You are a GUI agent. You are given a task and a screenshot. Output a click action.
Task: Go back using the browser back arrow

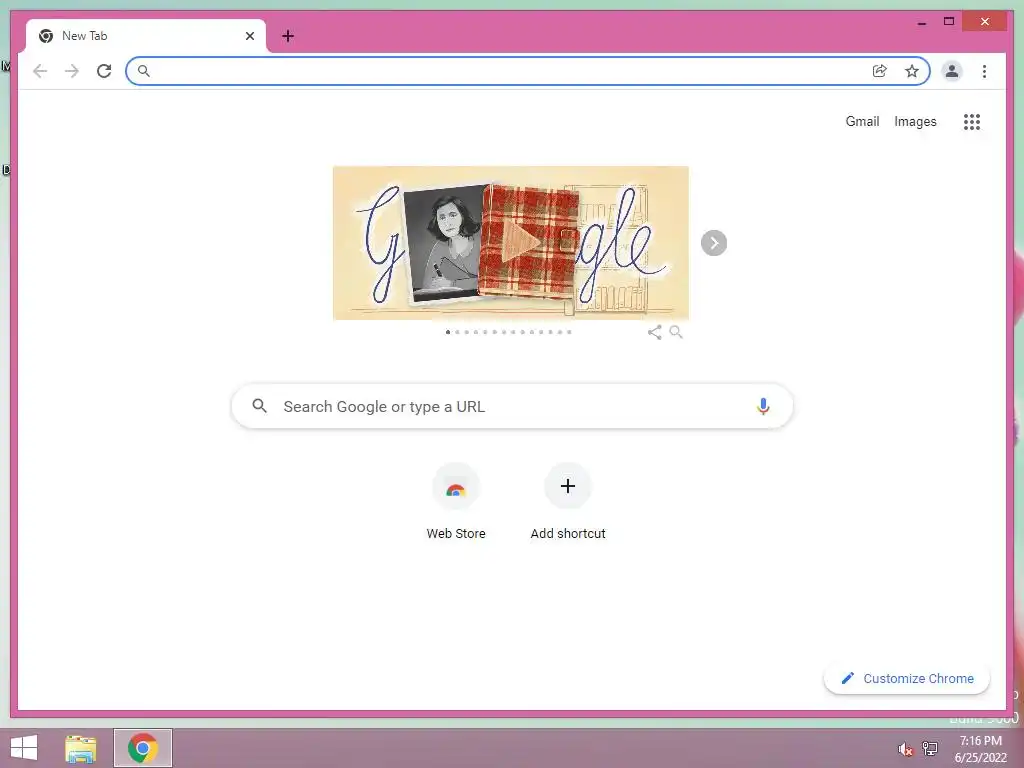click(x=40, y=71)
